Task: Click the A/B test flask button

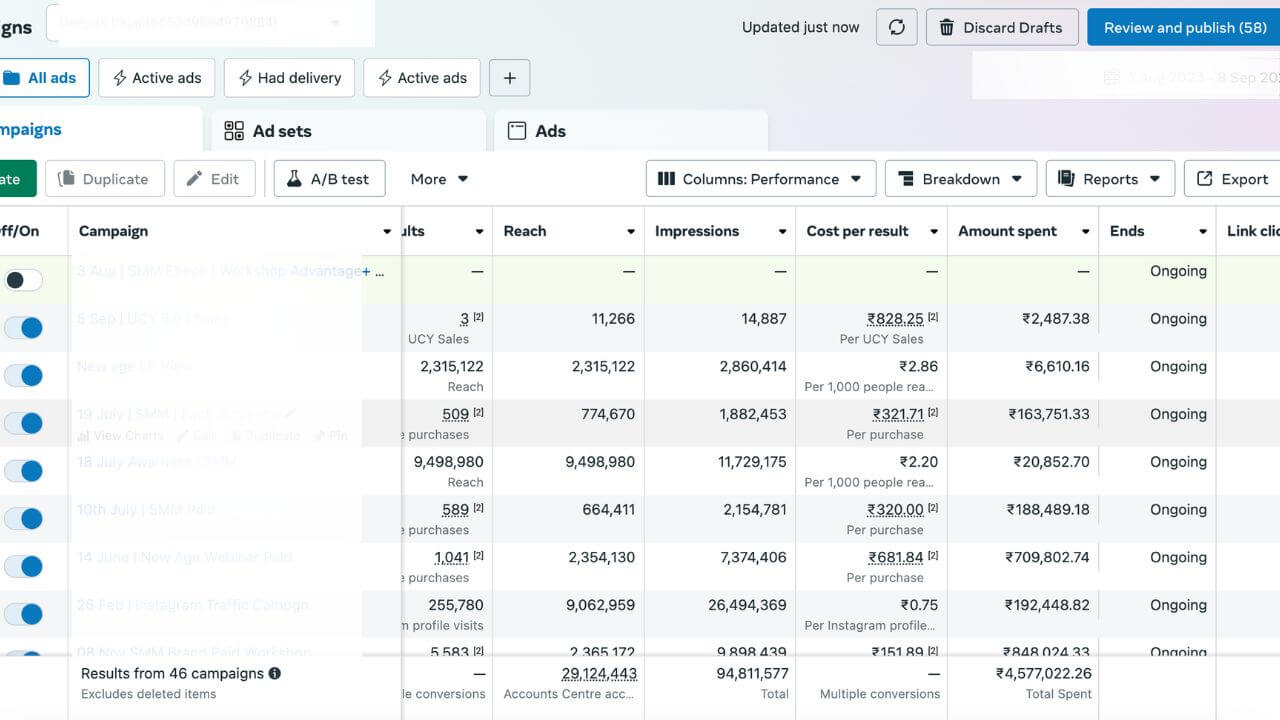Action: click(x=329, y=179)
